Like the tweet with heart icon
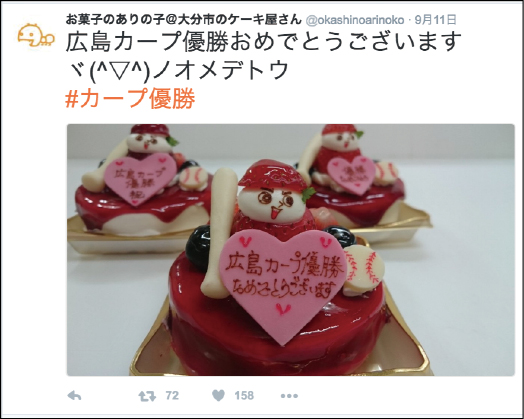Screen dimensions: 524x419 coord(219,396)
